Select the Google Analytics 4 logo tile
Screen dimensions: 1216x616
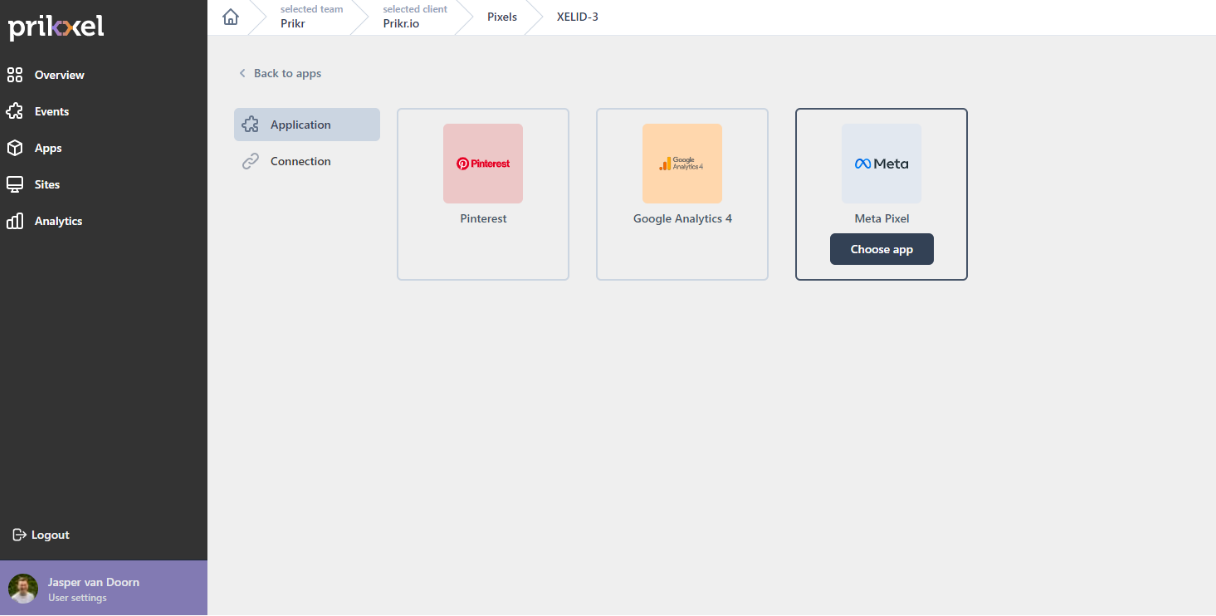[x=682, y=164]
